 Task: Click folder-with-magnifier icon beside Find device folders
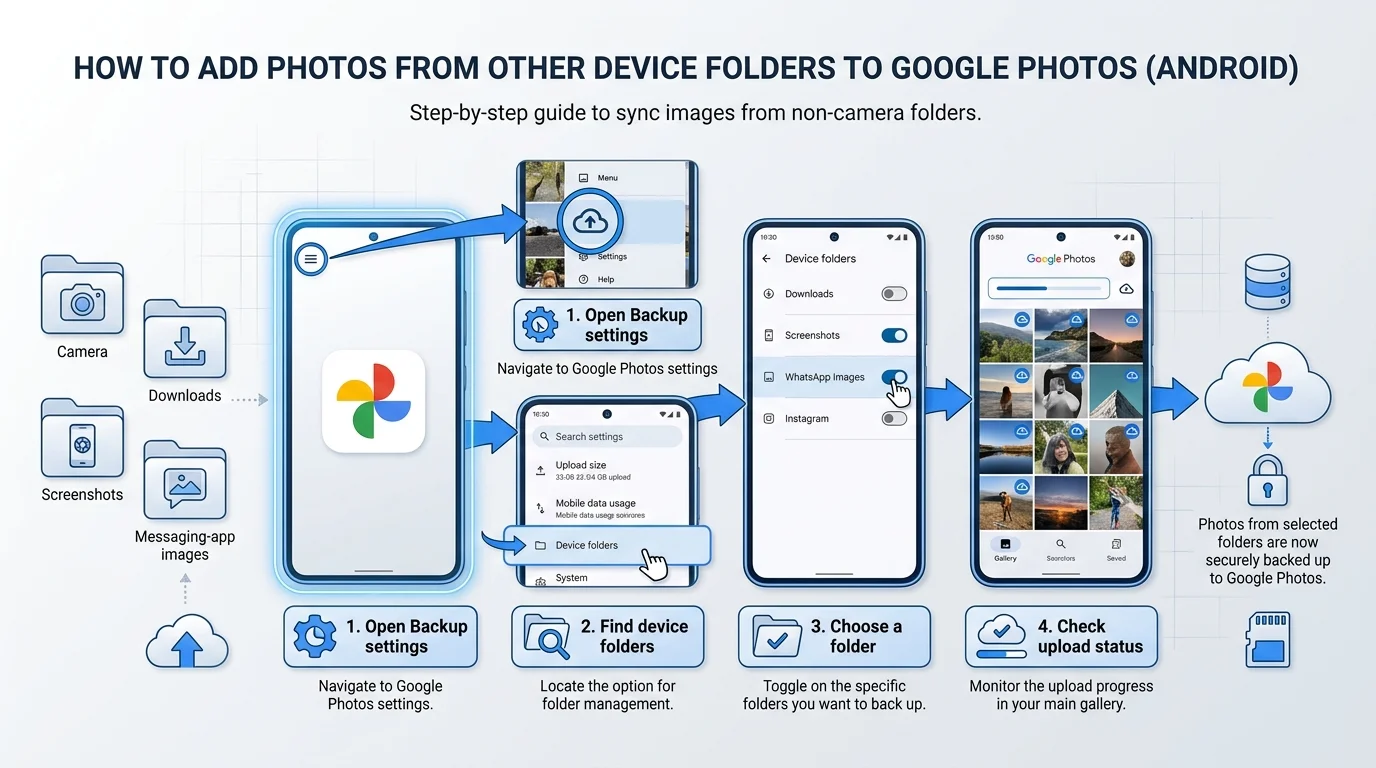coord(546,637)
